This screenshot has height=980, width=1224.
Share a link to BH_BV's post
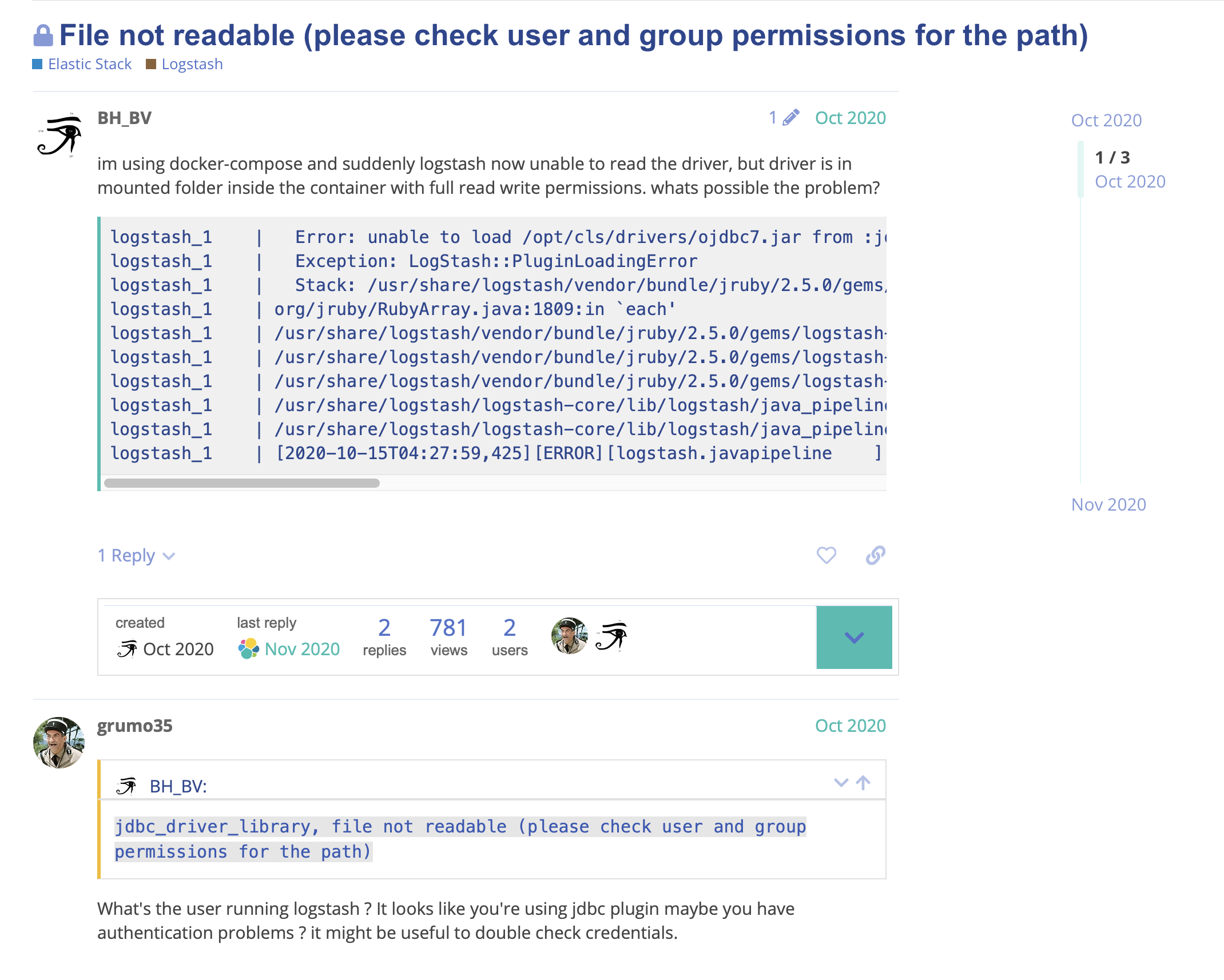point(875,555)
